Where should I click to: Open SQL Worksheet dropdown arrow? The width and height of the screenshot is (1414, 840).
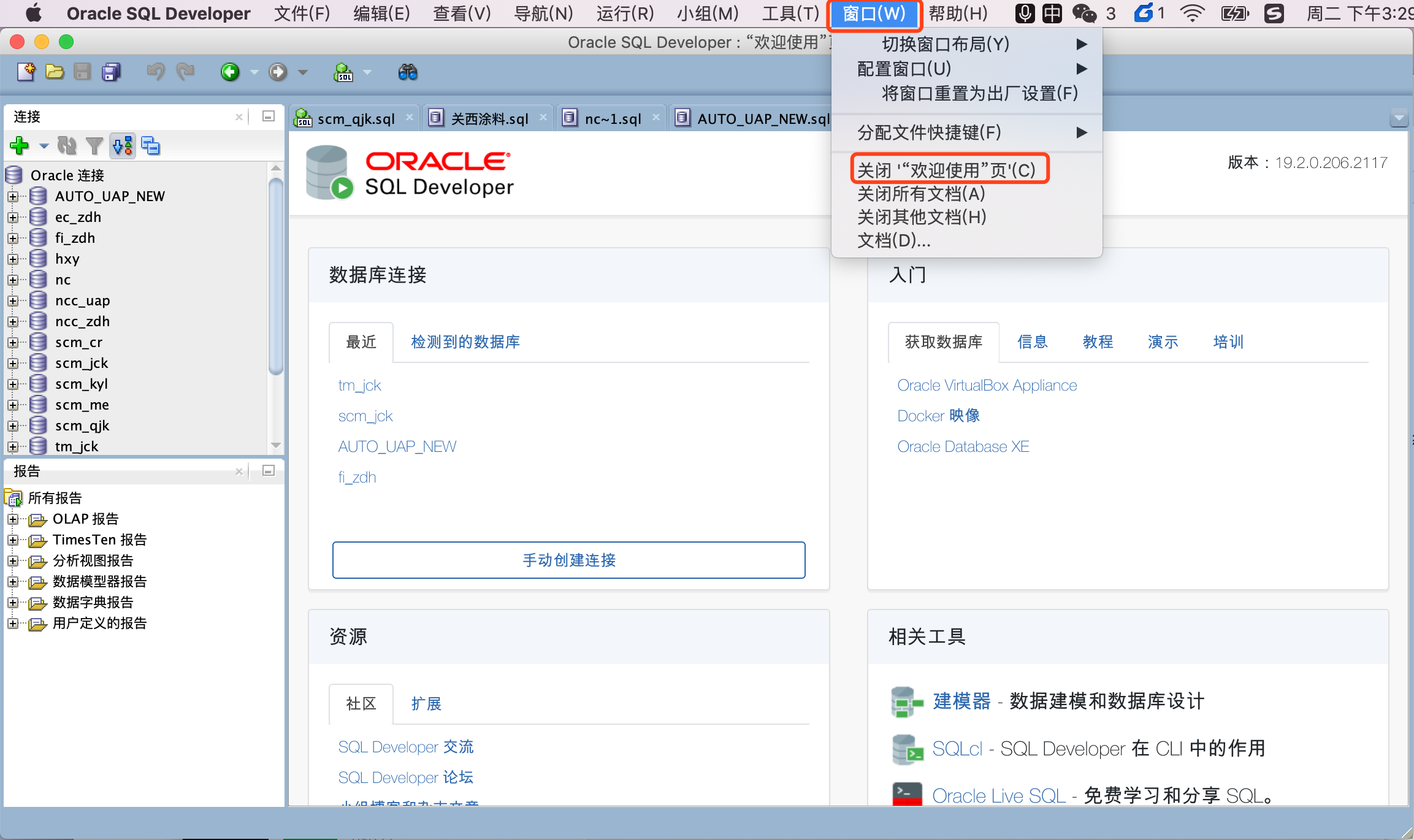click(x=367, y=72)
